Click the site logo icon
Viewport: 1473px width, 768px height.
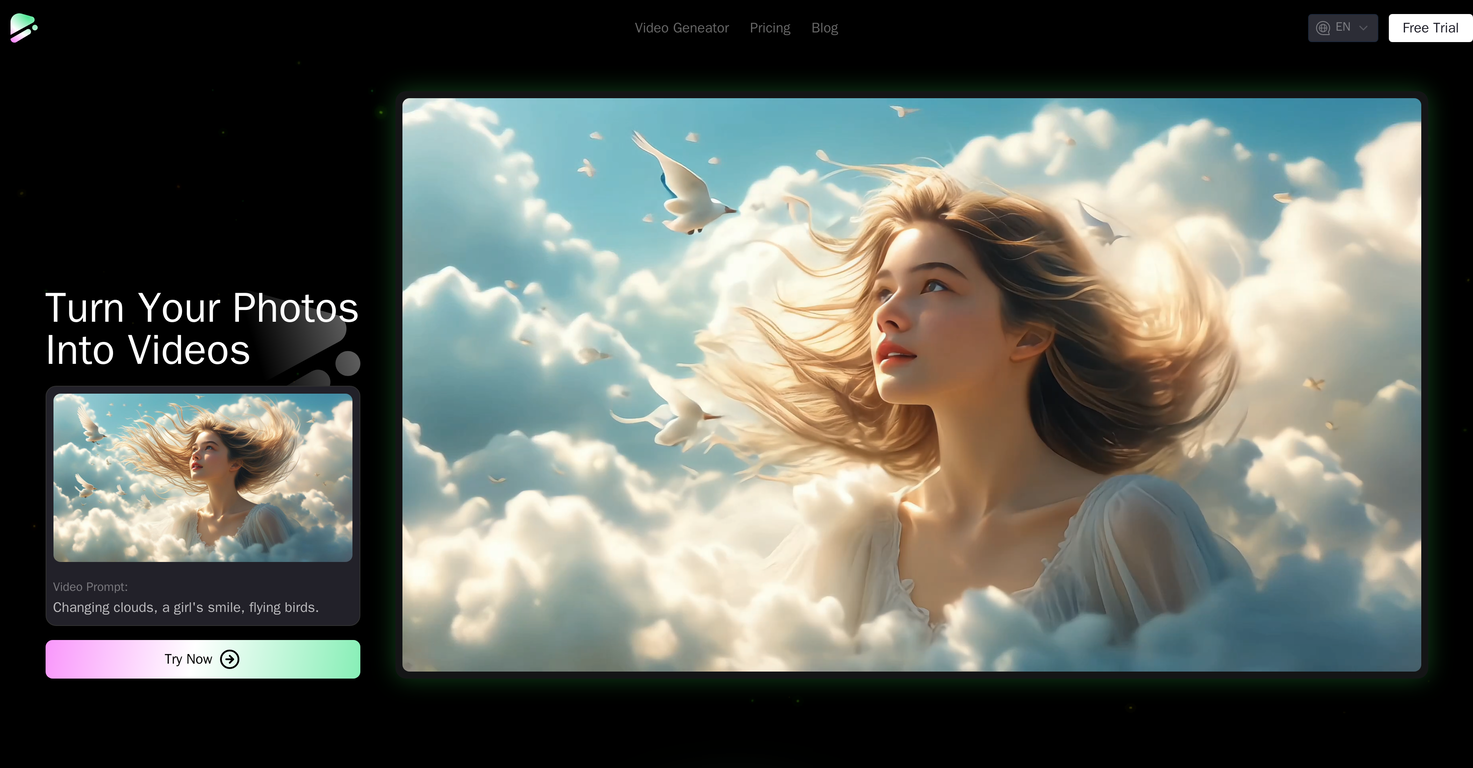23,27
